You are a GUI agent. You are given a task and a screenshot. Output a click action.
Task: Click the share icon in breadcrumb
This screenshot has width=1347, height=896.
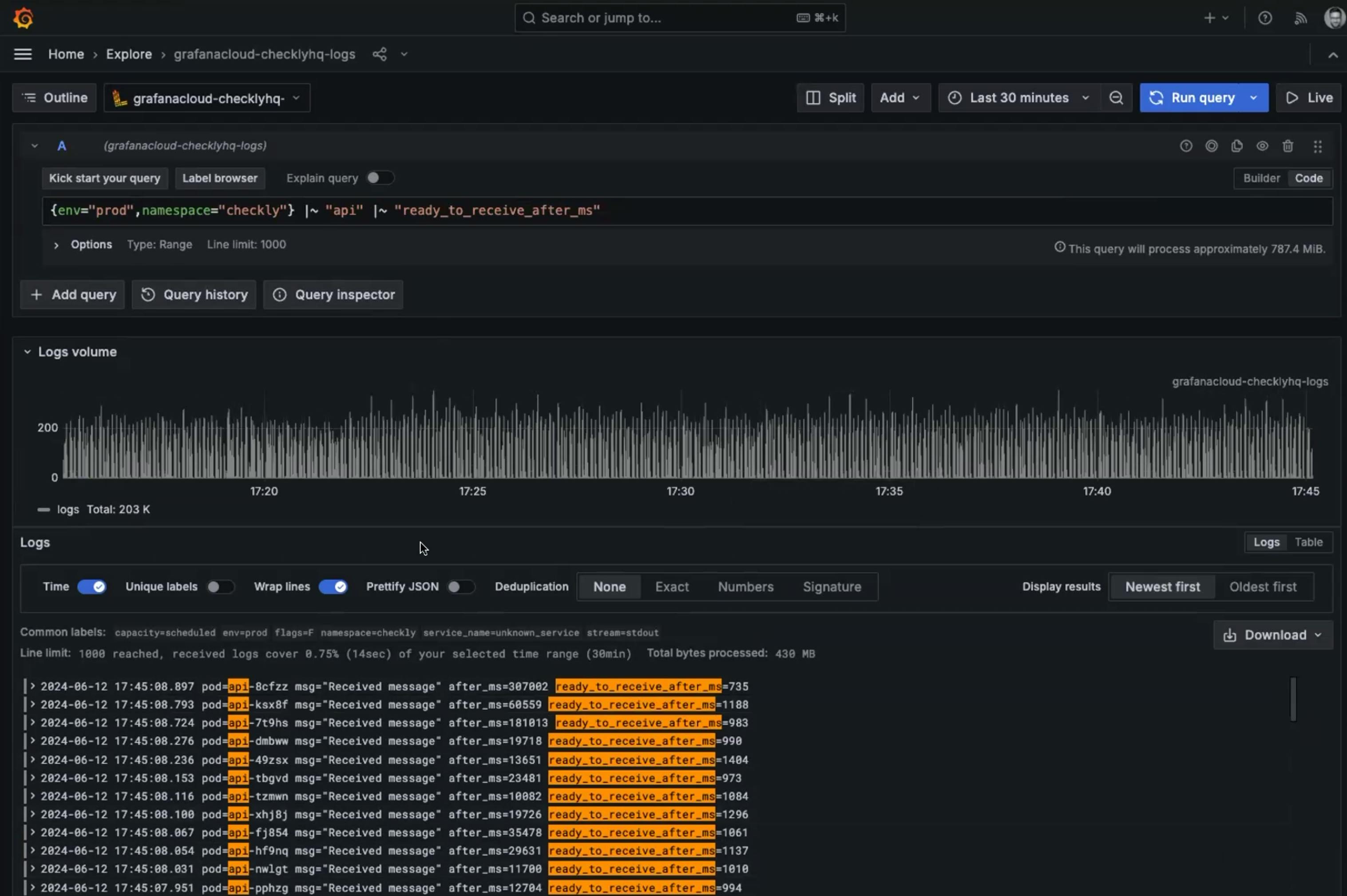[379, 54]
